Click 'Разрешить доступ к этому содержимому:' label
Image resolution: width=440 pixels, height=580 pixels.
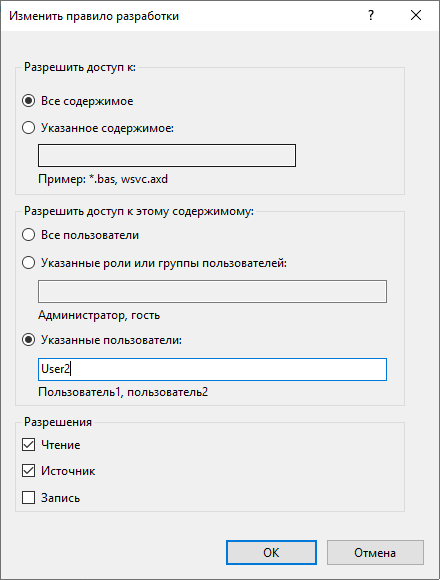(x=139, y=211)
